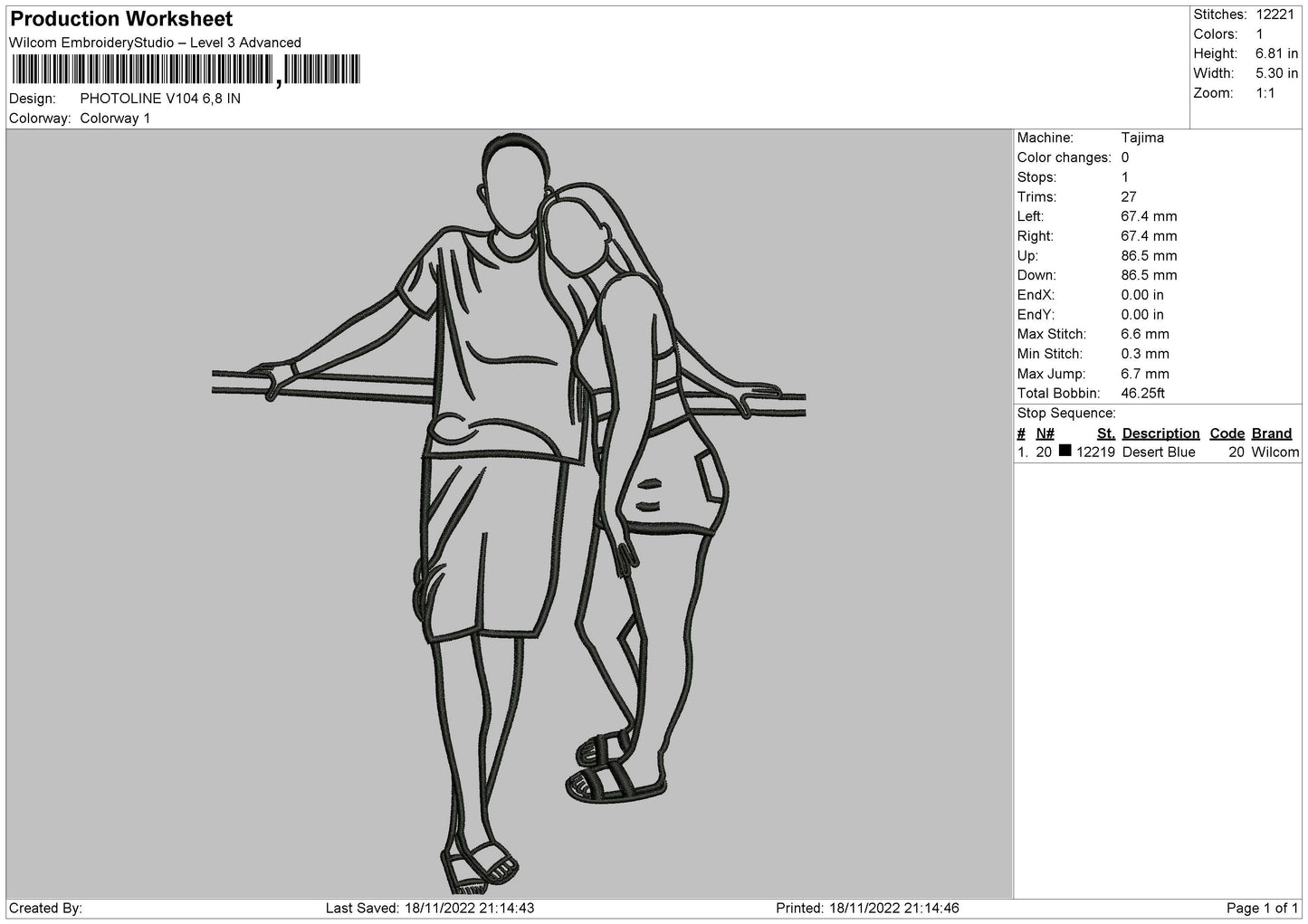Click the Down value 86.5 mm
Image resolution: width=1308 pixels, height=924 pixels.
[x=1149, y=275]
